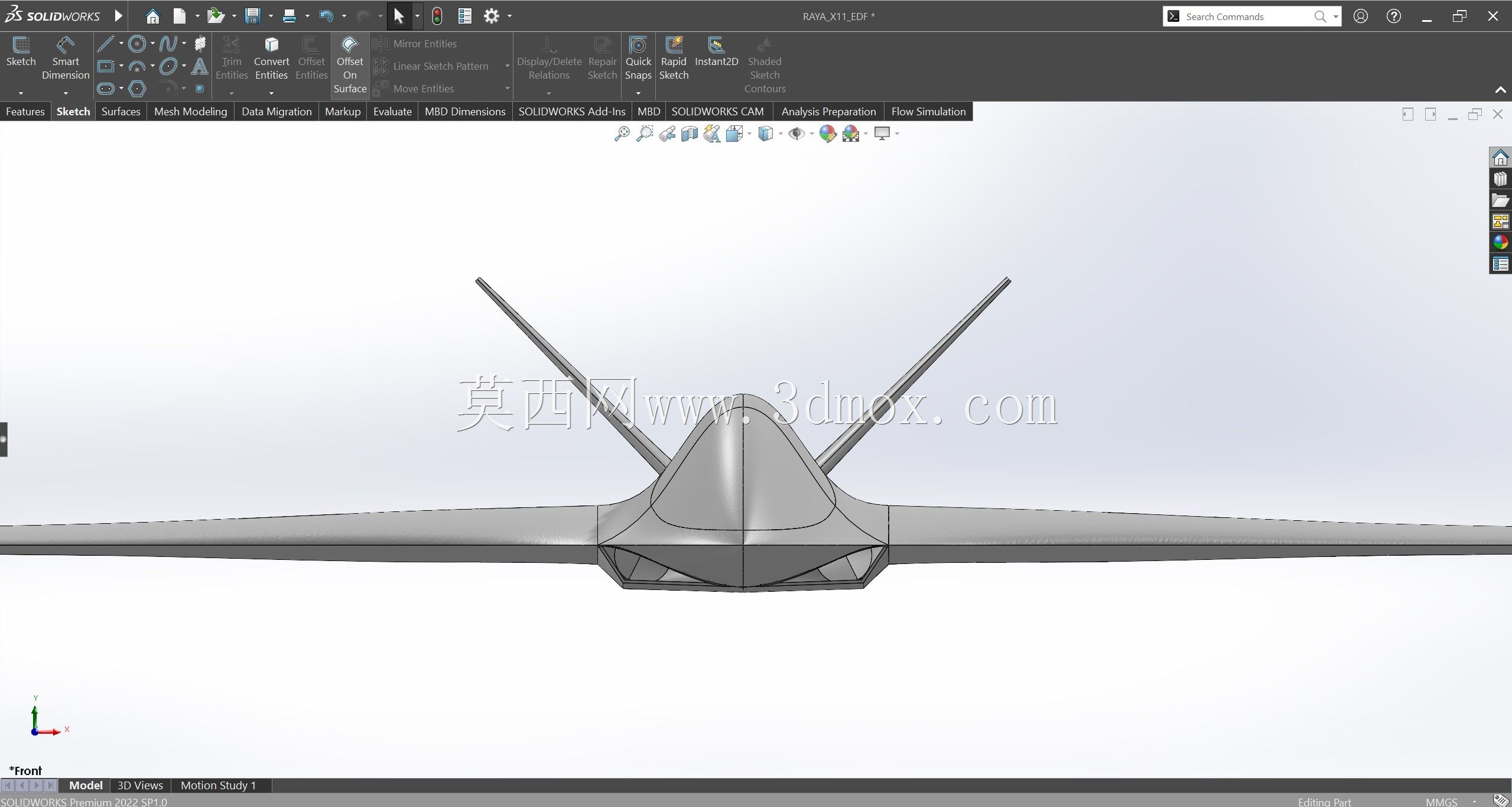Select the Plane tool icon

(200, 44)
